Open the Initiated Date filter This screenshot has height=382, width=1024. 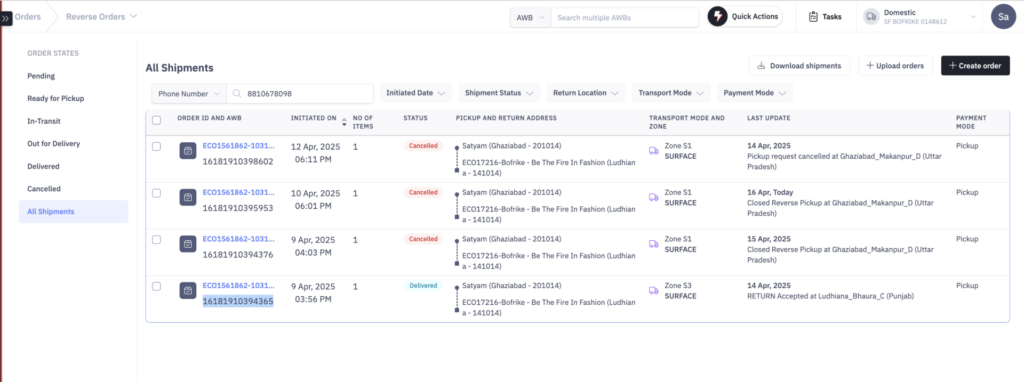click(415, 93)
